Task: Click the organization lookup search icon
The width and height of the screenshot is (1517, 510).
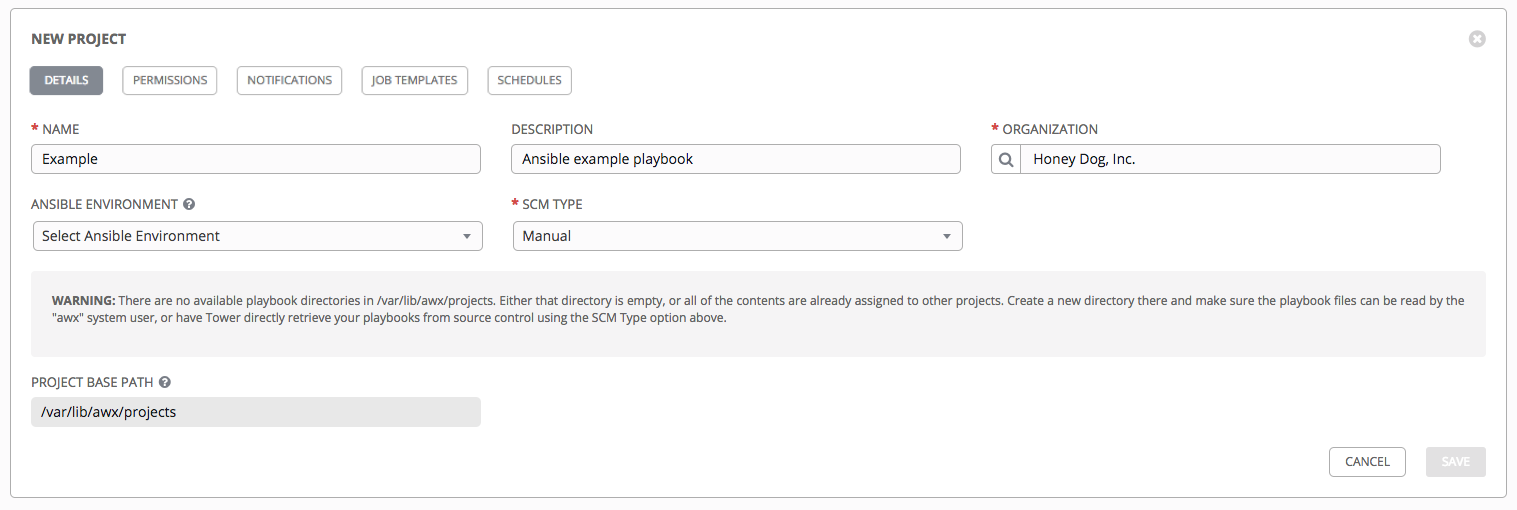Action: pos(1006,159)
